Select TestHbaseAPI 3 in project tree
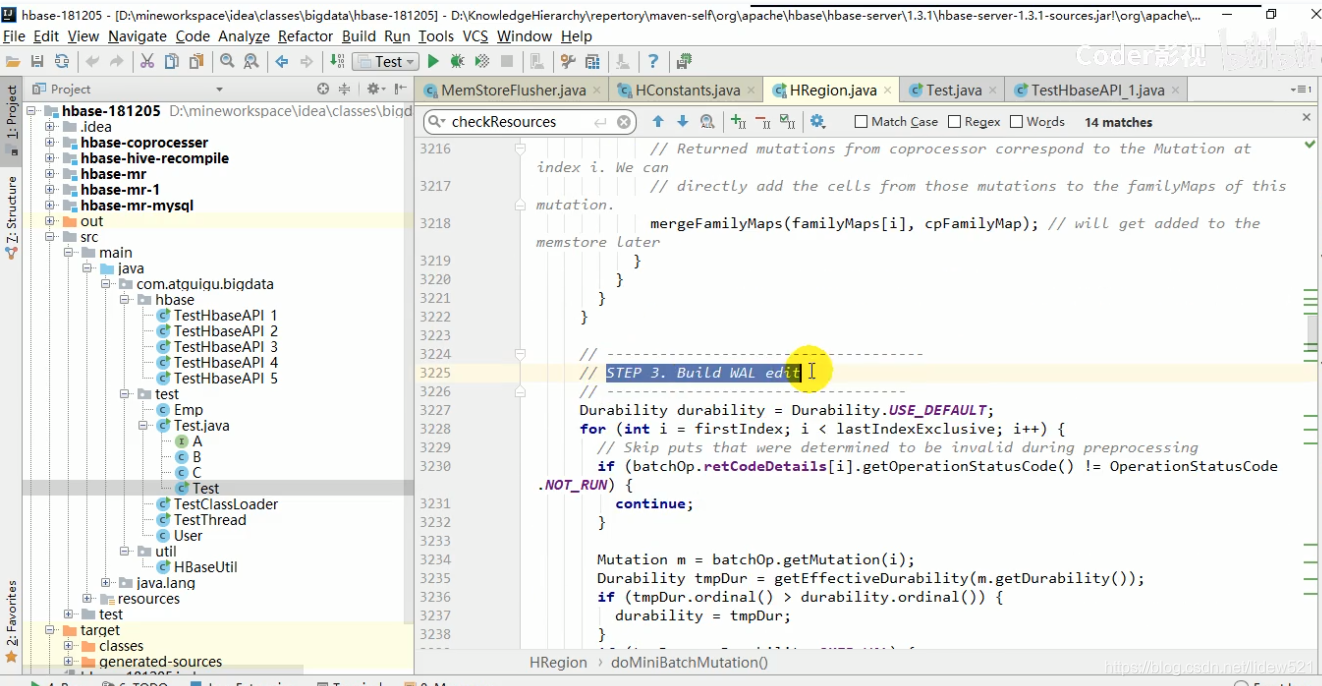 [x=225, y=347]
